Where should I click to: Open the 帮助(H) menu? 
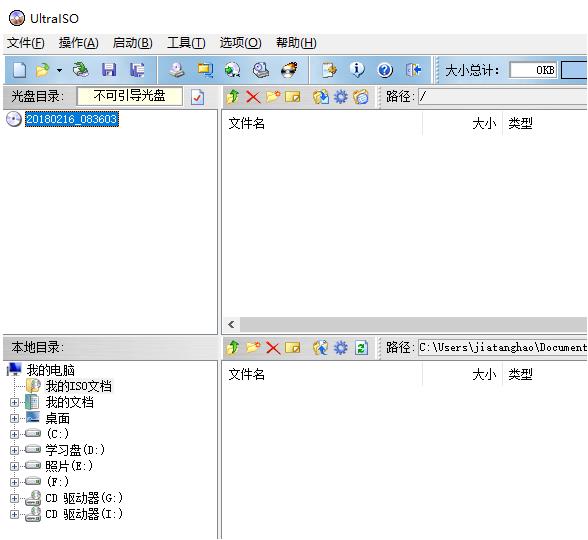pyautogui.click(x=296, y=43)
